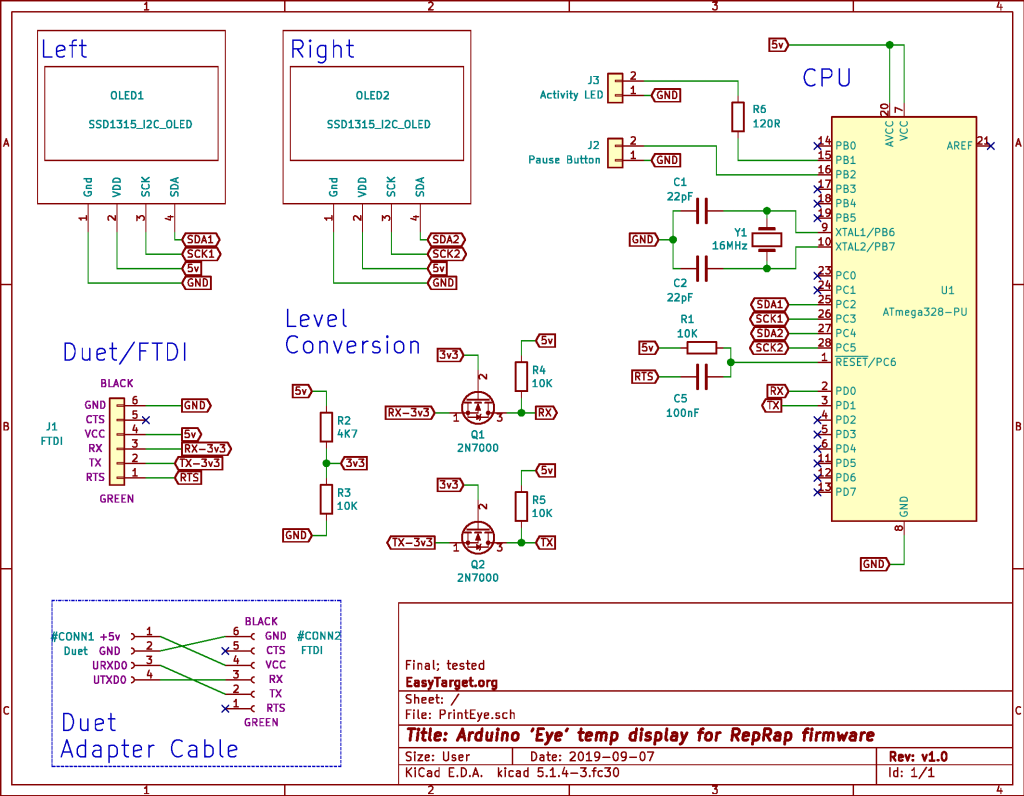Image resolution: width=1024 pixels, height=796 pixels.
Task: Select the U1 ATmega328-PU chip body
Action: [904, 319]
